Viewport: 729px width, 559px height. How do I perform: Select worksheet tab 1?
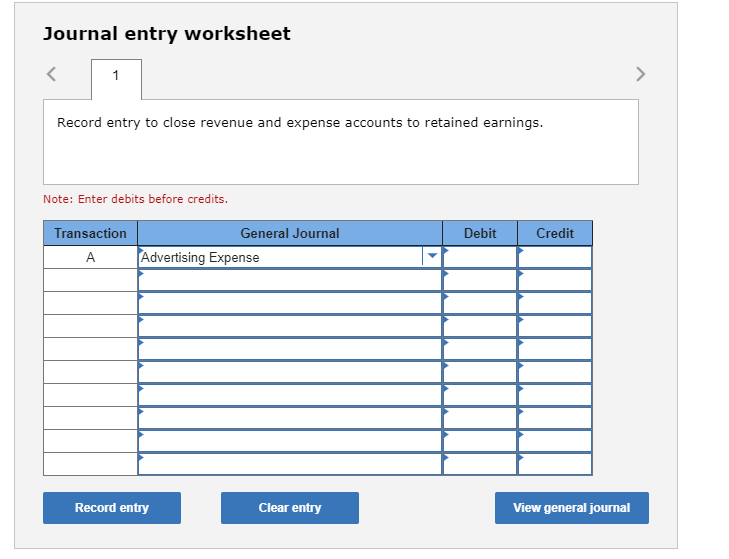click(116, 79)
